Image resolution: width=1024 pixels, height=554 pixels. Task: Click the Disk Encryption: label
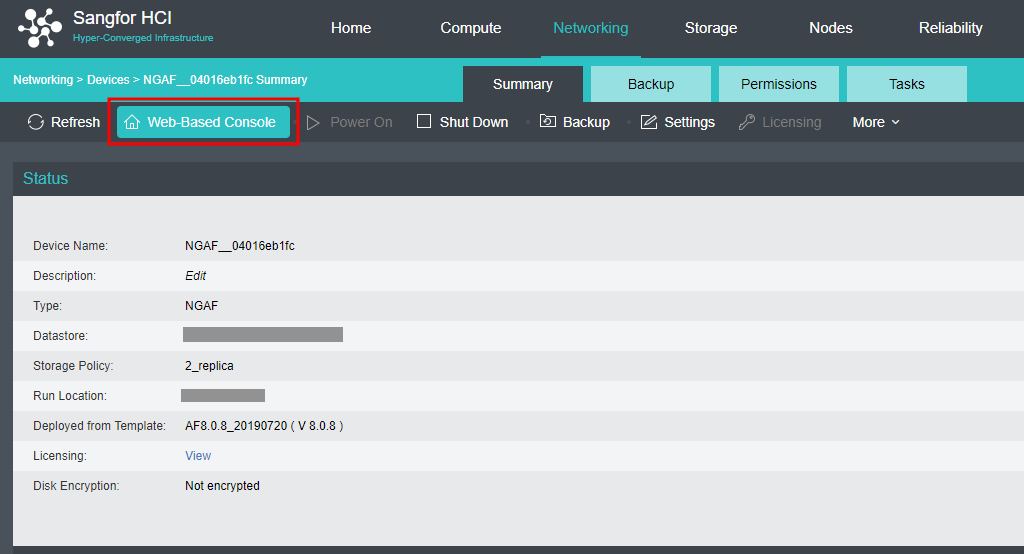tap(76, 486)
